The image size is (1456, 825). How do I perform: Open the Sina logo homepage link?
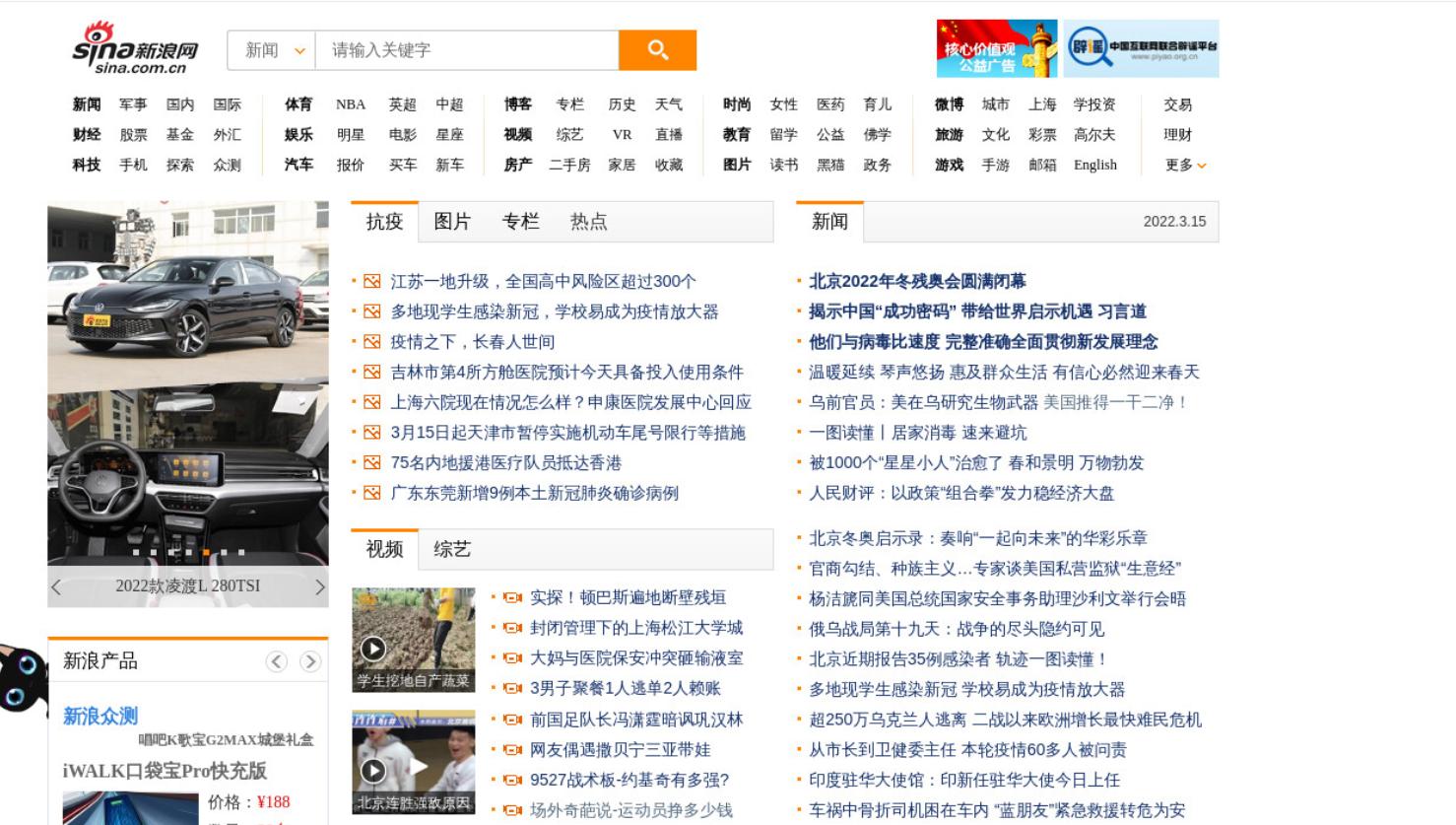click(x=135, y=48)
